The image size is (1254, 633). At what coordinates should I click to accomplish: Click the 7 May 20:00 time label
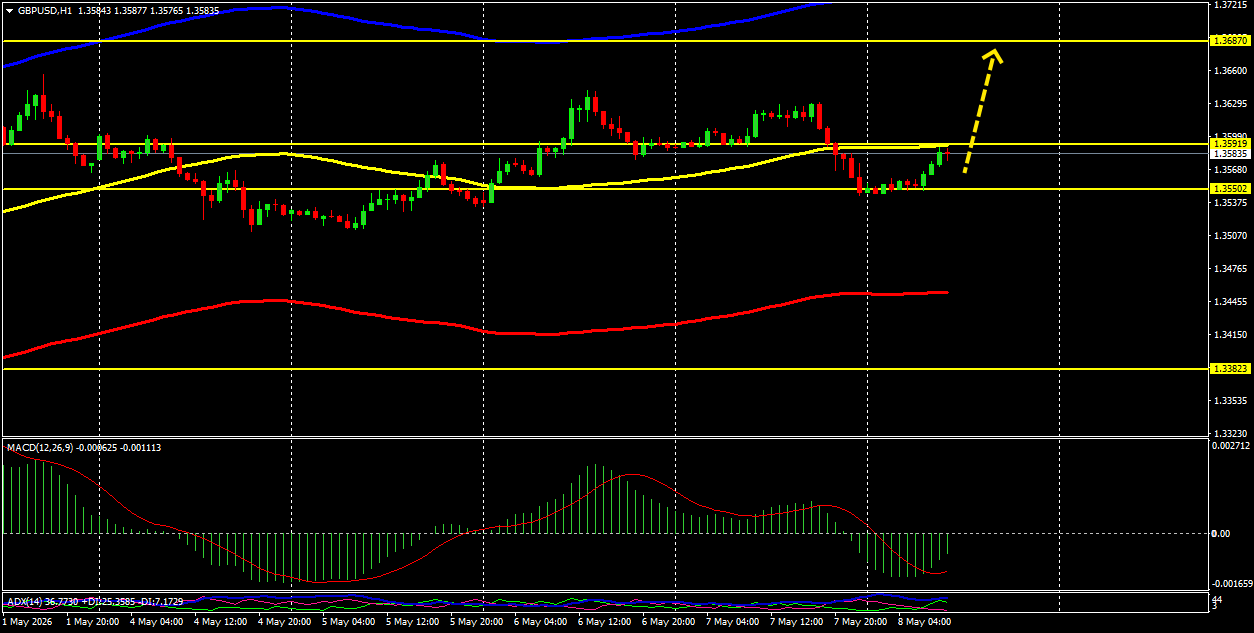(862, 621)
